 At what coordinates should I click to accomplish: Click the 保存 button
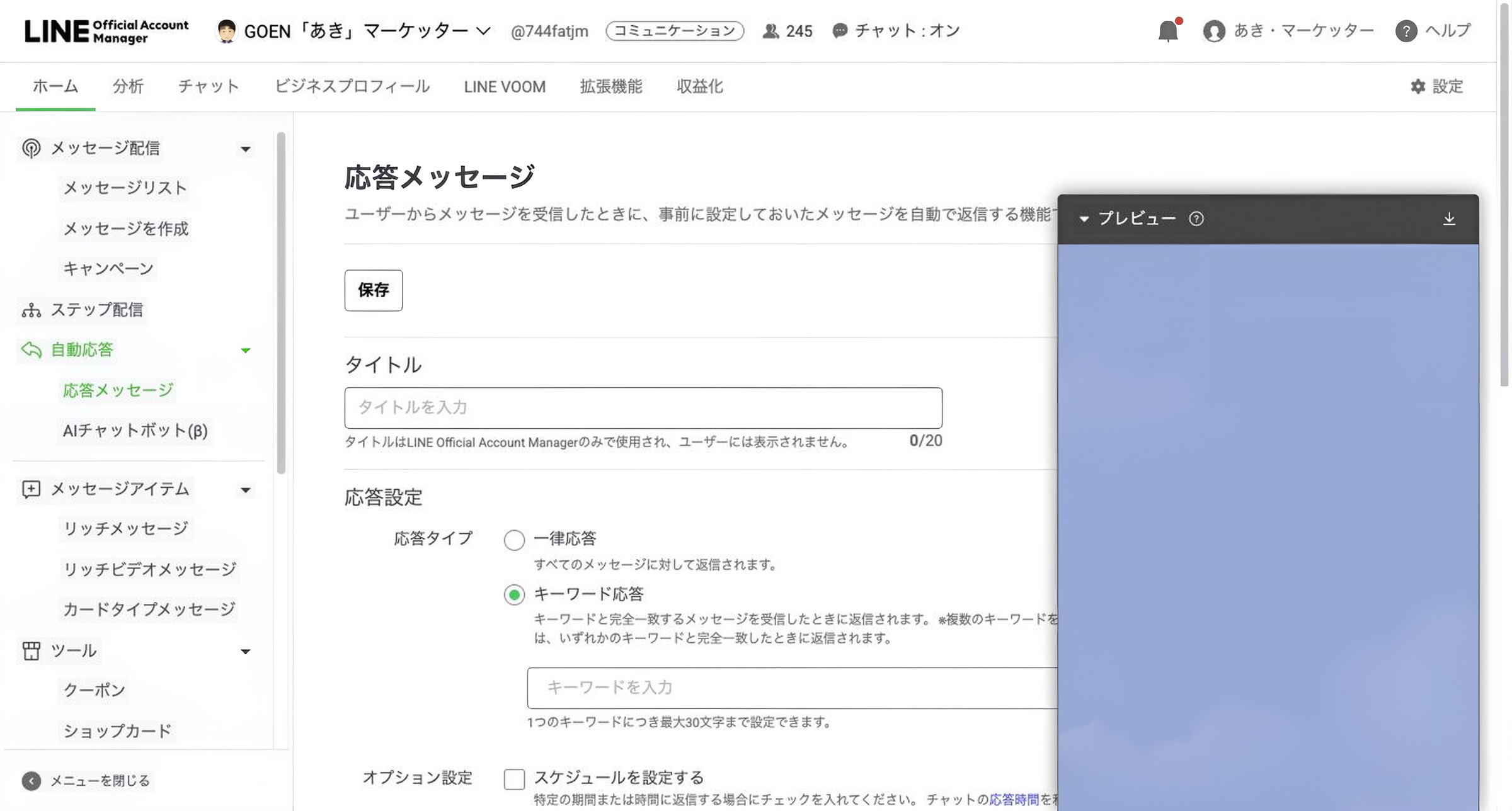click(374, 290)
